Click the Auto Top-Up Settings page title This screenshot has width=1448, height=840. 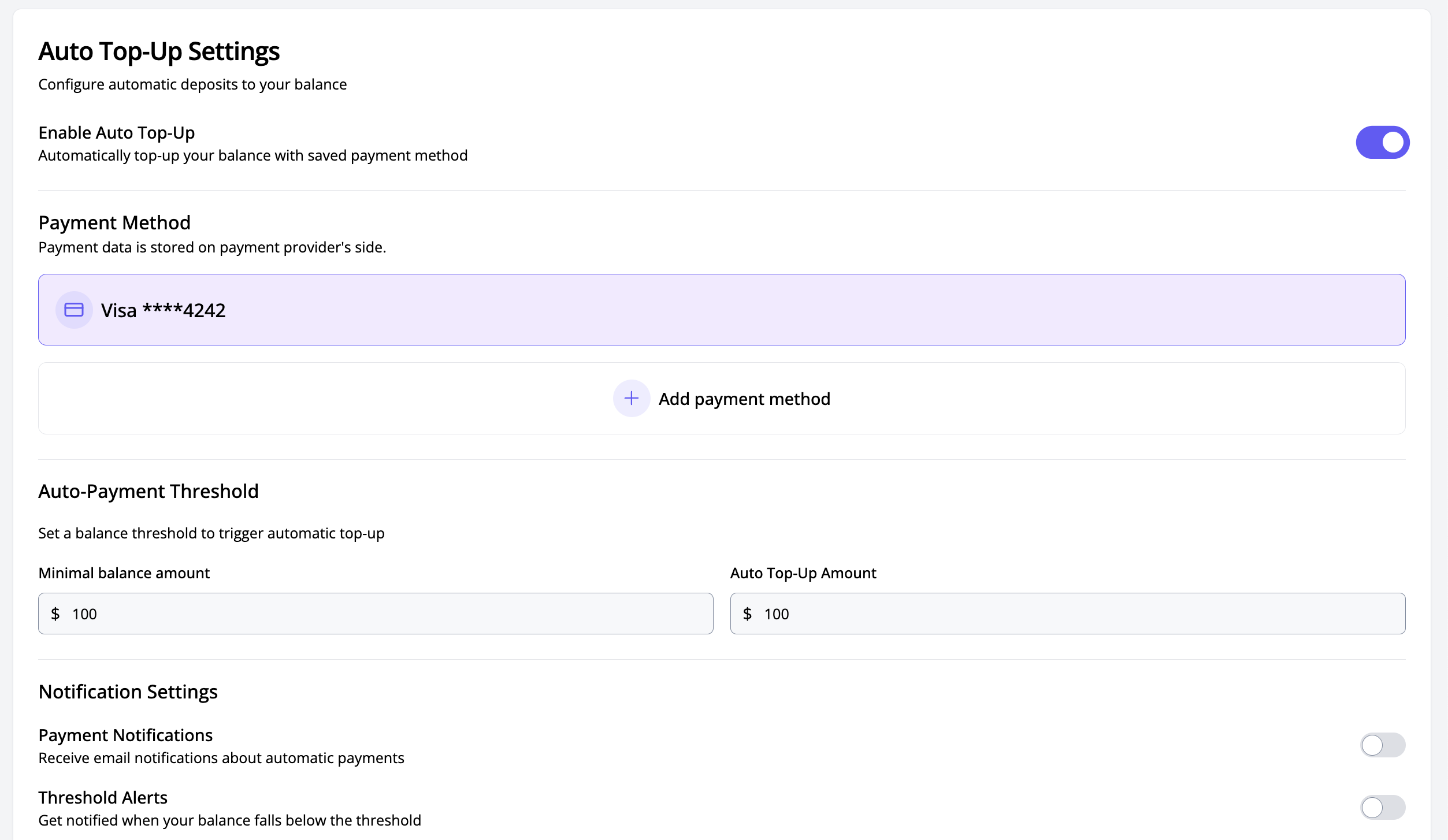click(159, 51)
